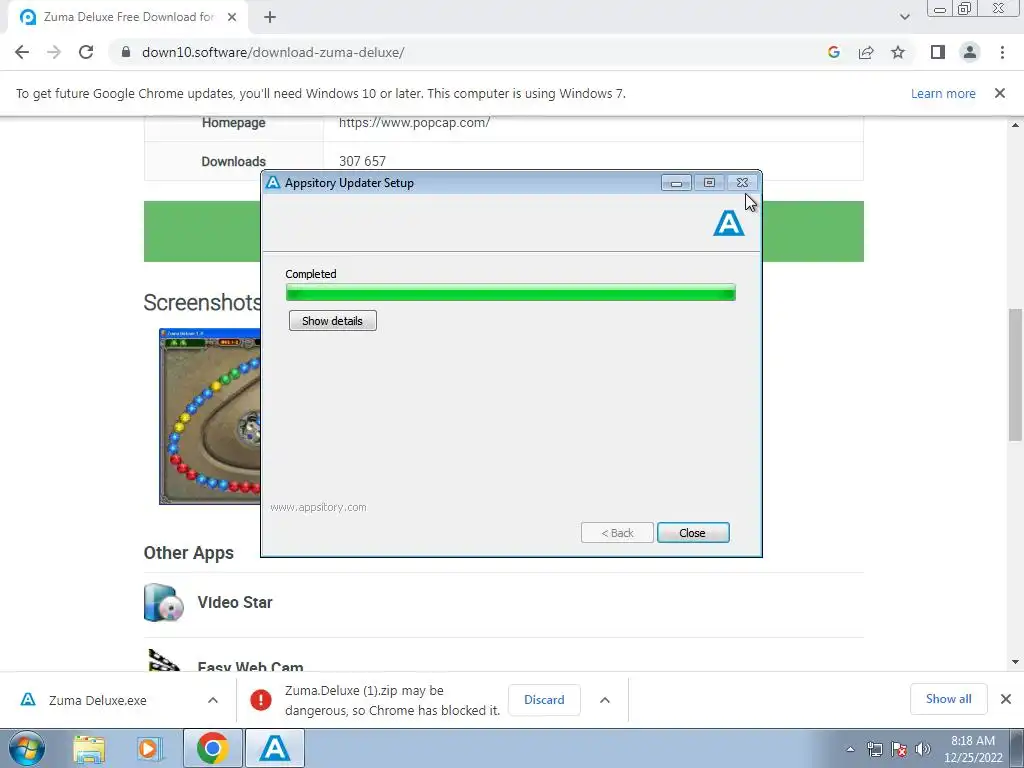Open Windows Explorer from taskbar

click(89, 748)
